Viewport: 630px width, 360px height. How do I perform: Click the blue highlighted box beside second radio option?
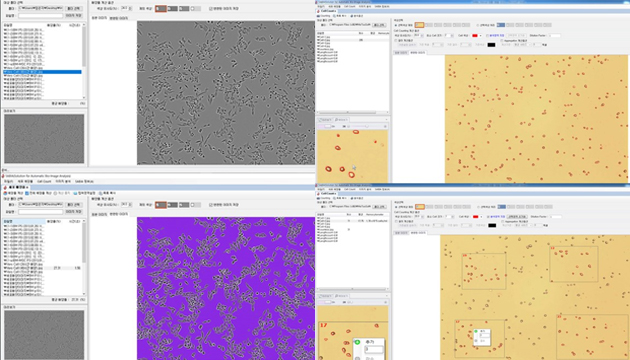[501, 25]
